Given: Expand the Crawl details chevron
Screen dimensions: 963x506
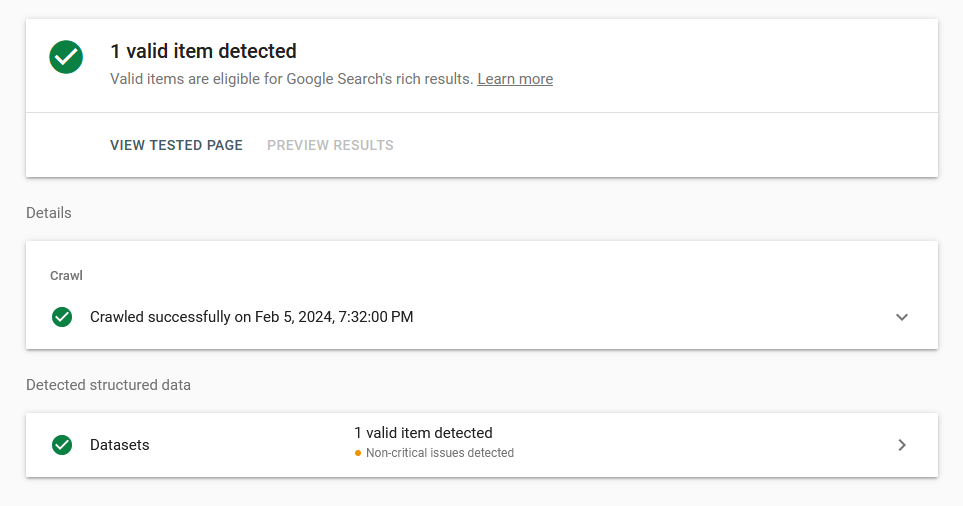Looking at the screenshot, I should point(902,317).
